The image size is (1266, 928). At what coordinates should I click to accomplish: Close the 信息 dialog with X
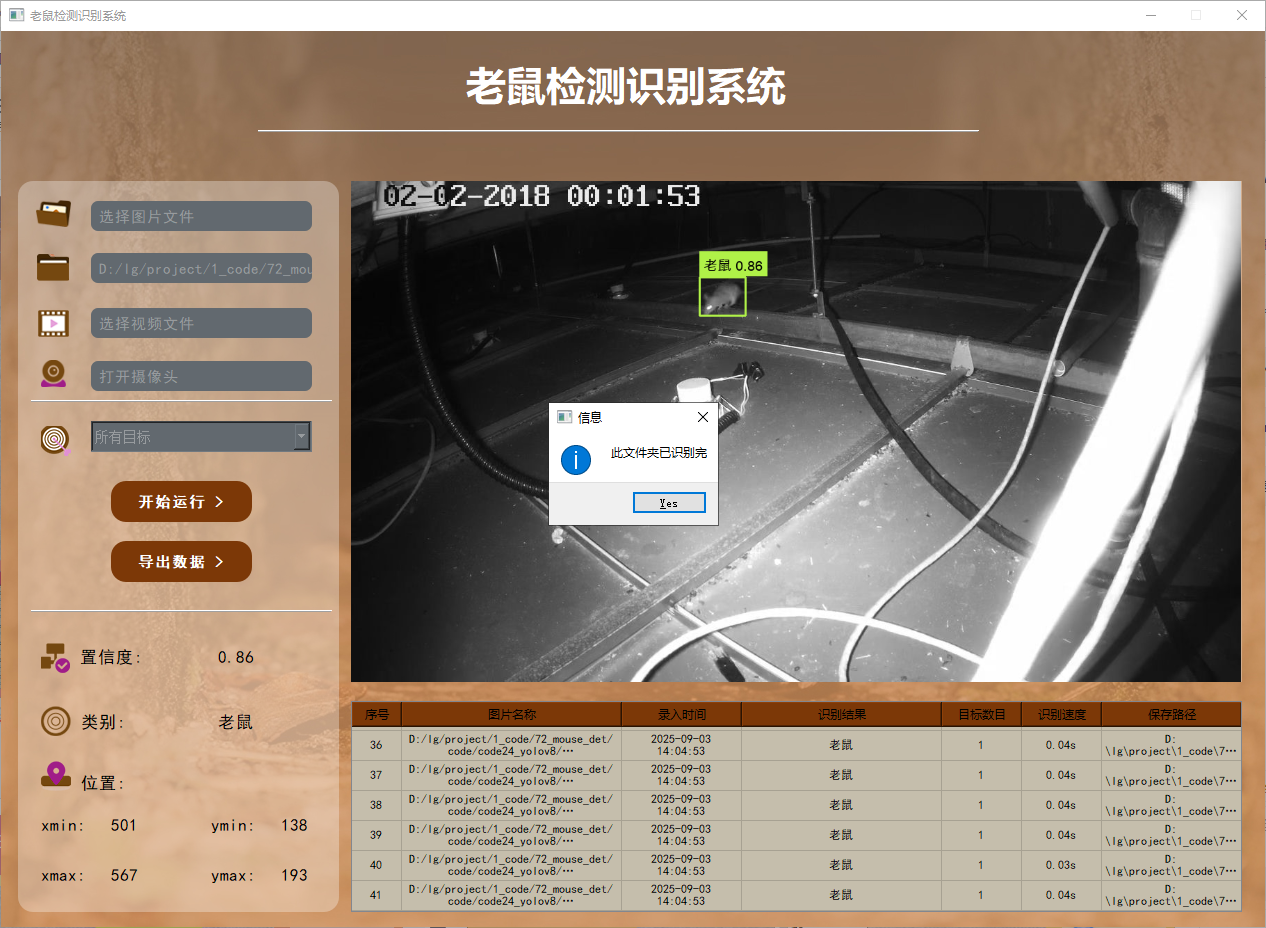click(x=702, y=417)
